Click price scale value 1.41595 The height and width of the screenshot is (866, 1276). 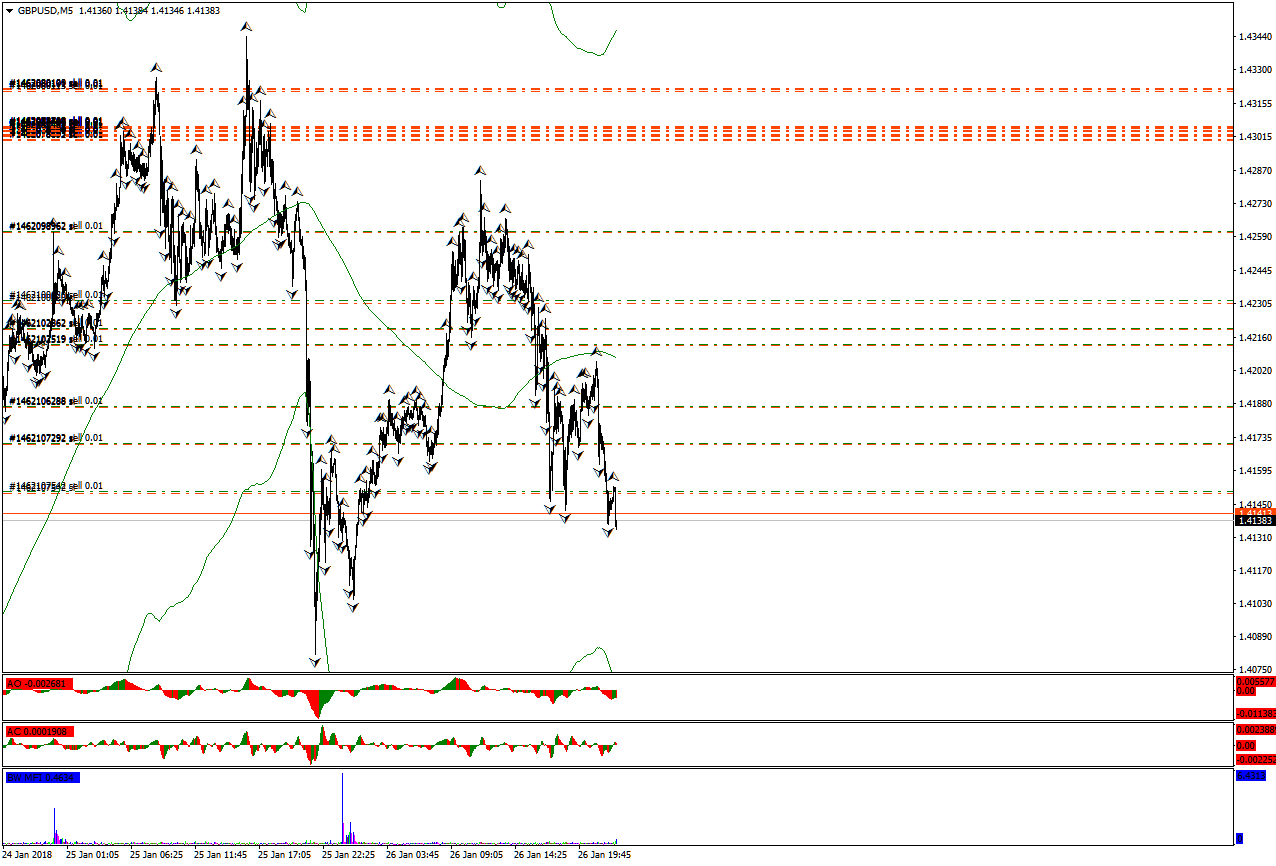[1254, 470]
